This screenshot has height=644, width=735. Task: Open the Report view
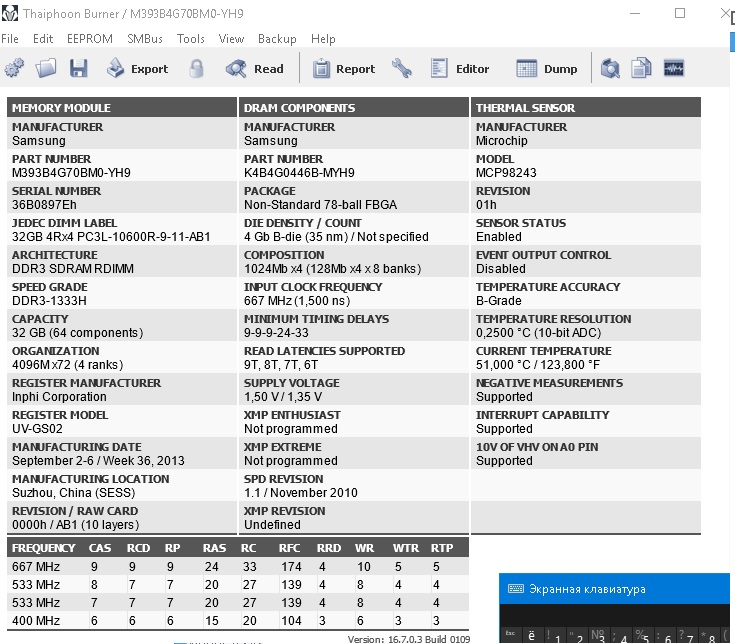(x=344, y=68)
